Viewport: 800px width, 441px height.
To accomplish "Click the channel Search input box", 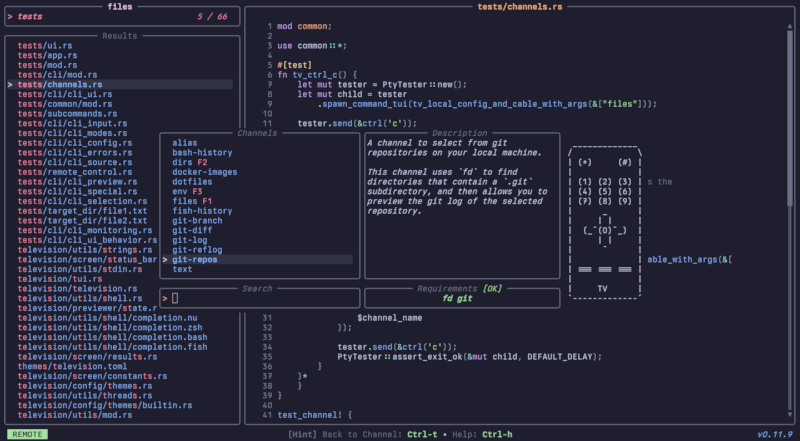I will (x=260, y=298).
